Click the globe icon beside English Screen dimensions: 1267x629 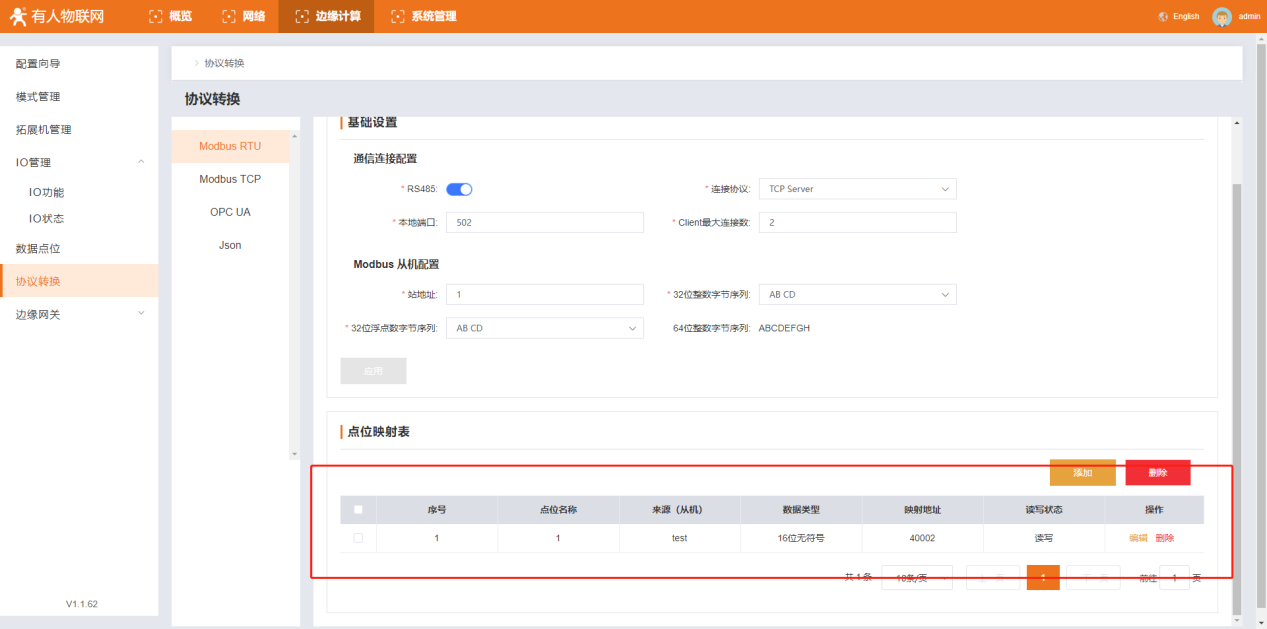click(1163, 17)
